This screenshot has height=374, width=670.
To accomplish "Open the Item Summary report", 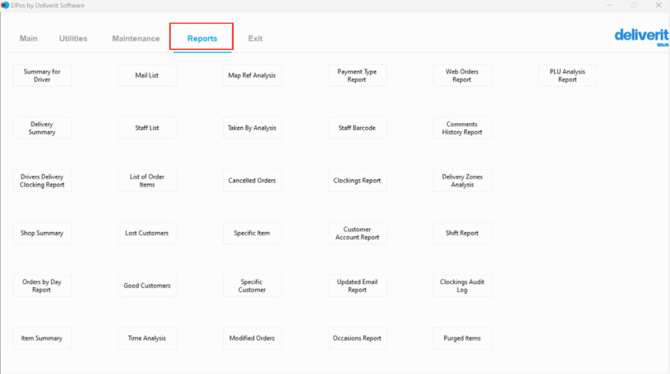I will (42, 338).
